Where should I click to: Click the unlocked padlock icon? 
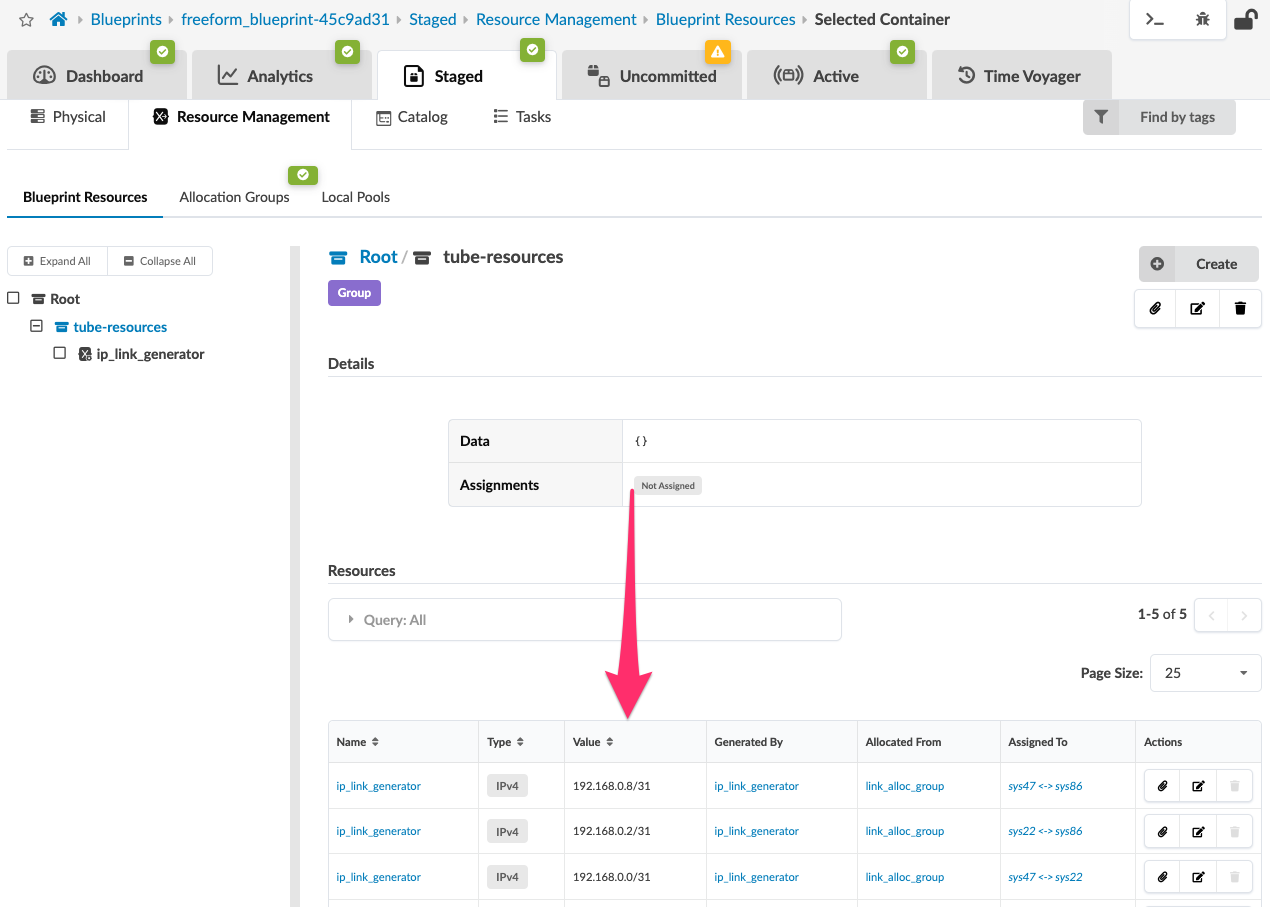(1245, 20)
